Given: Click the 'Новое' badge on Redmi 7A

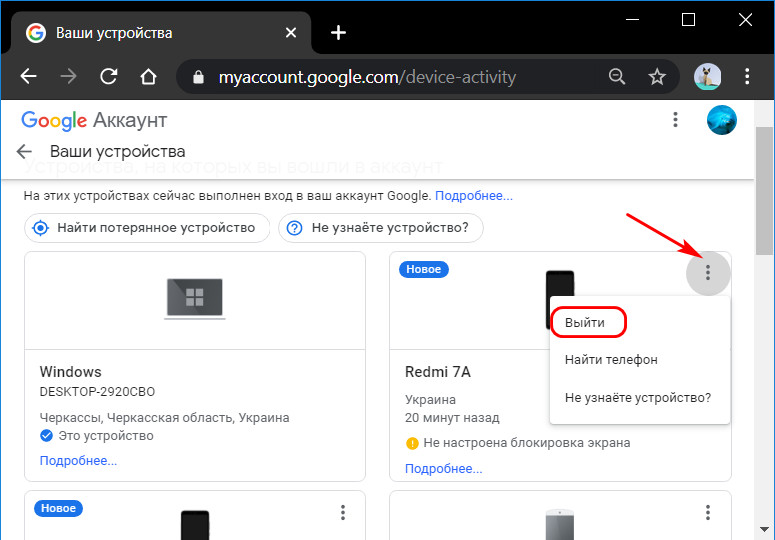Looking at the screenshot, I should pos(424,269).
